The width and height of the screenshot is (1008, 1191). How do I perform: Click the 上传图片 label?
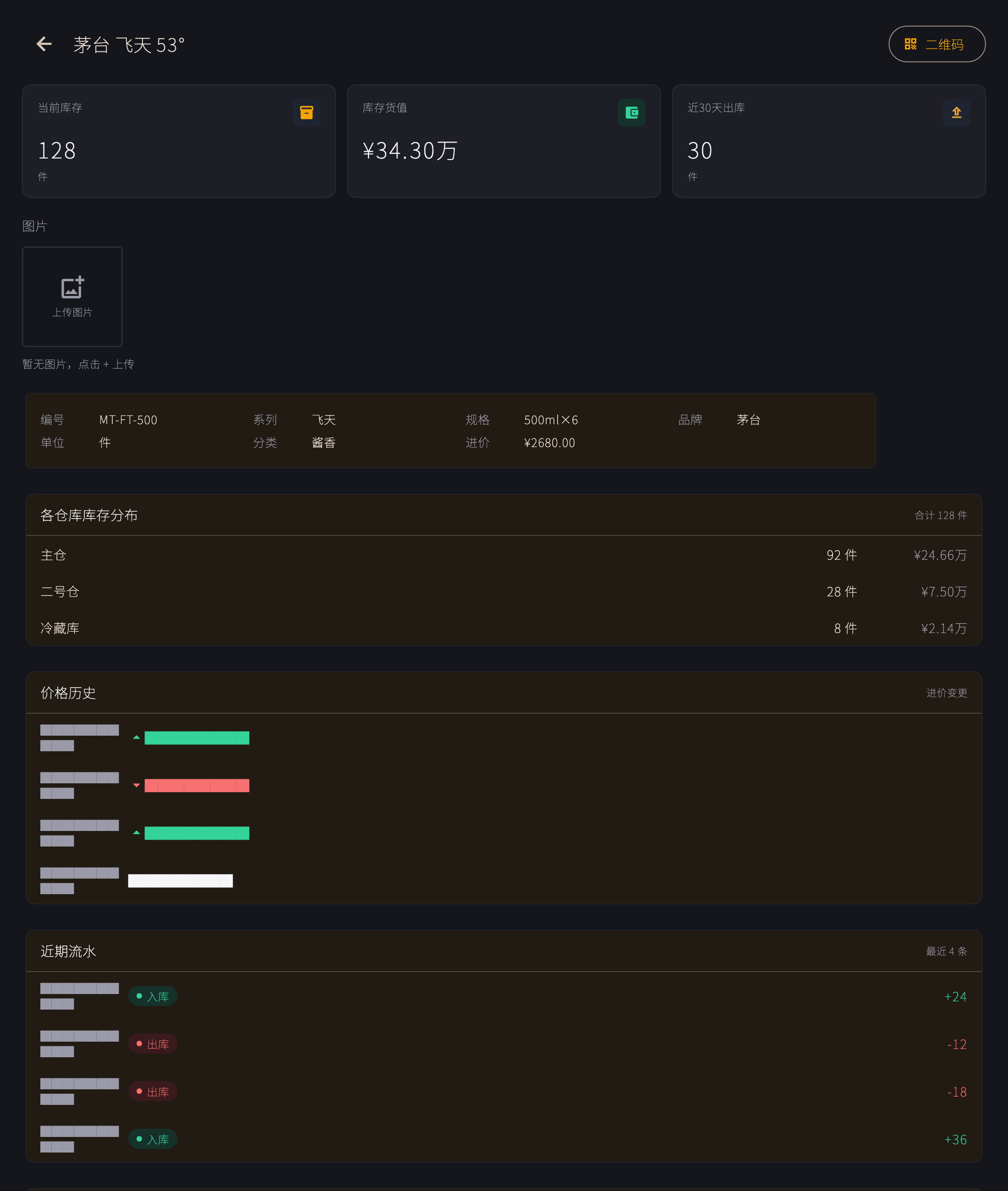72,312
